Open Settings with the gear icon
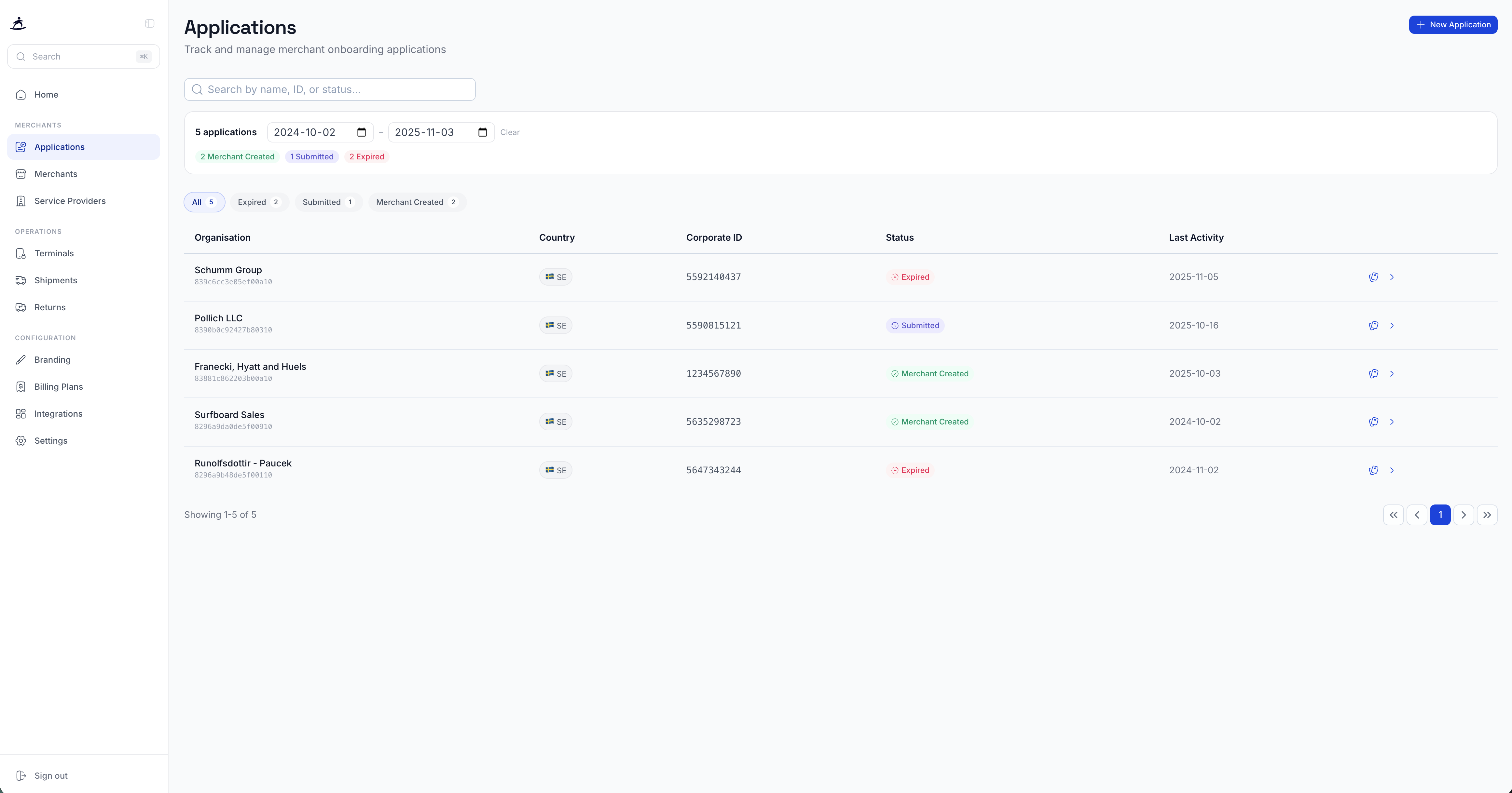 (21, 440)
